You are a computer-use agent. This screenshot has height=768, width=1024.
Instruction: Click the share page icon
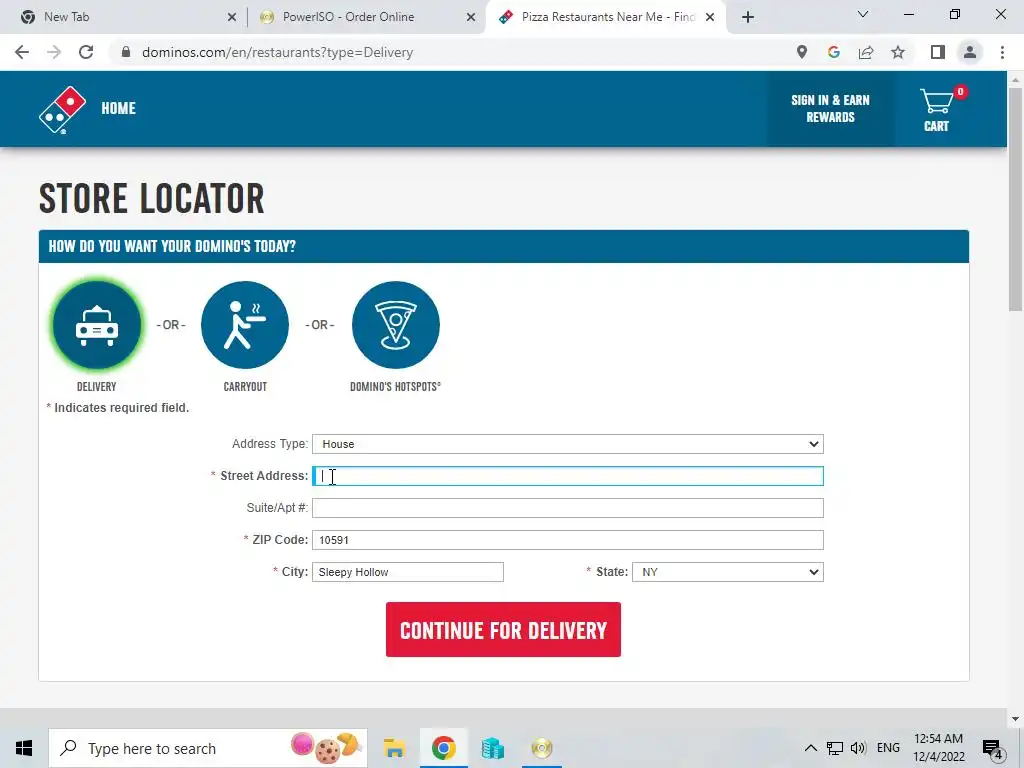tap(866, 52)
